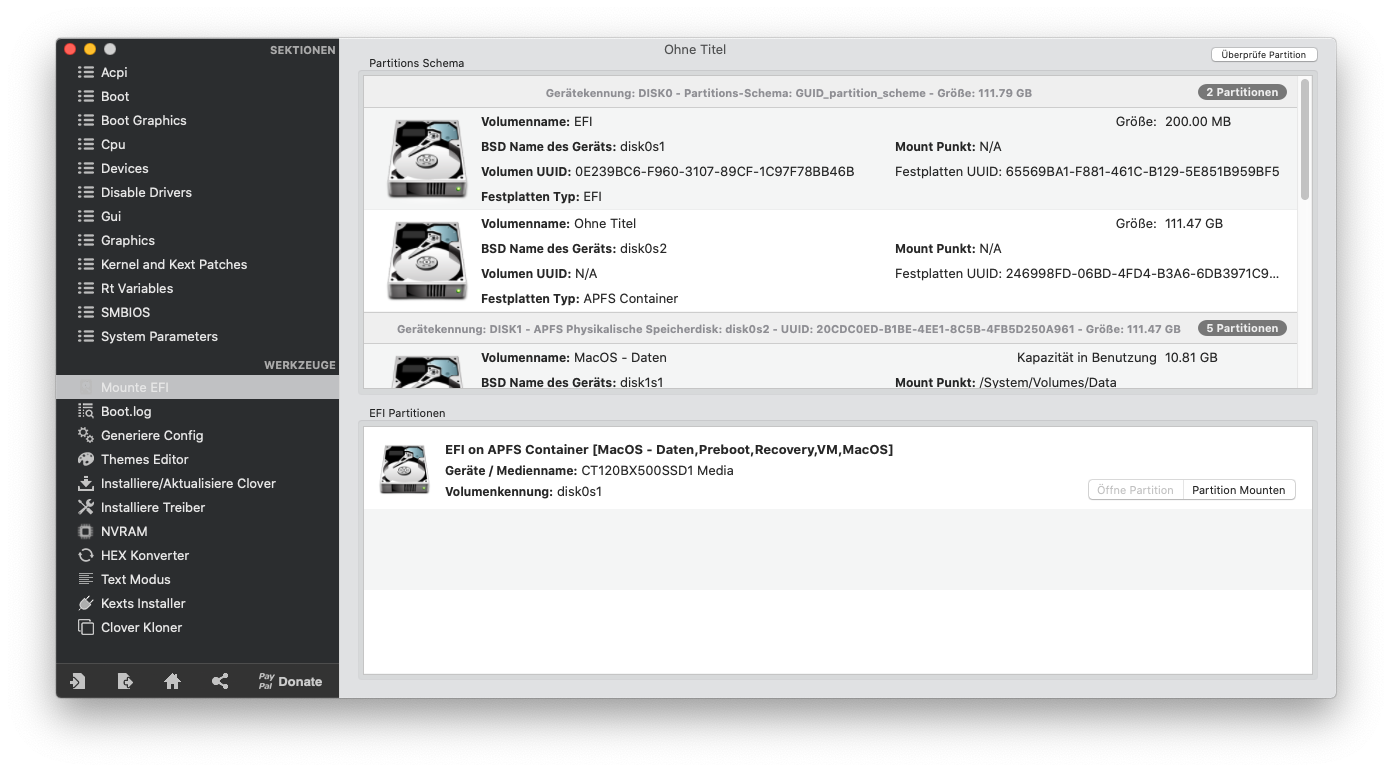The width and height of the screenshot is (1392, 772).
Task: Open Themes Editor from the tools list
Action: coord(144,459)
